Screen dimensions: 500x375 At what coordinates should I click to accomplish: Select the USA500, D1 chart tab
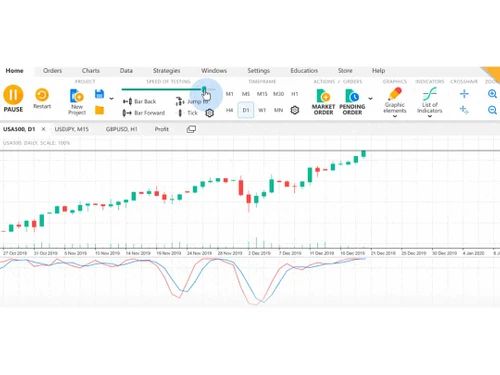tap(19, 129)
